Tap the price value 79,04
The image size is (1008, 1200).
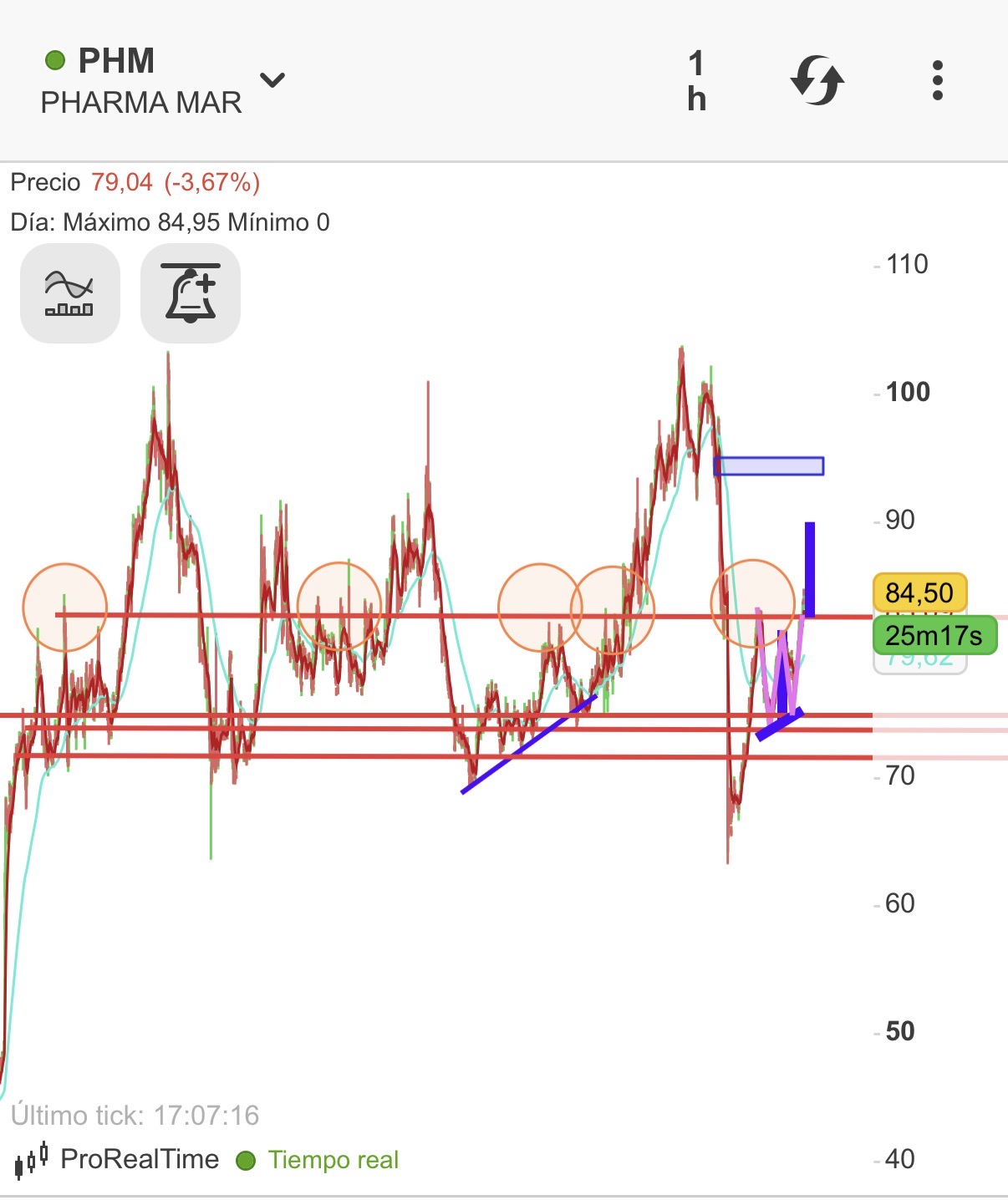pyautogui.click(x=122, y=182)
